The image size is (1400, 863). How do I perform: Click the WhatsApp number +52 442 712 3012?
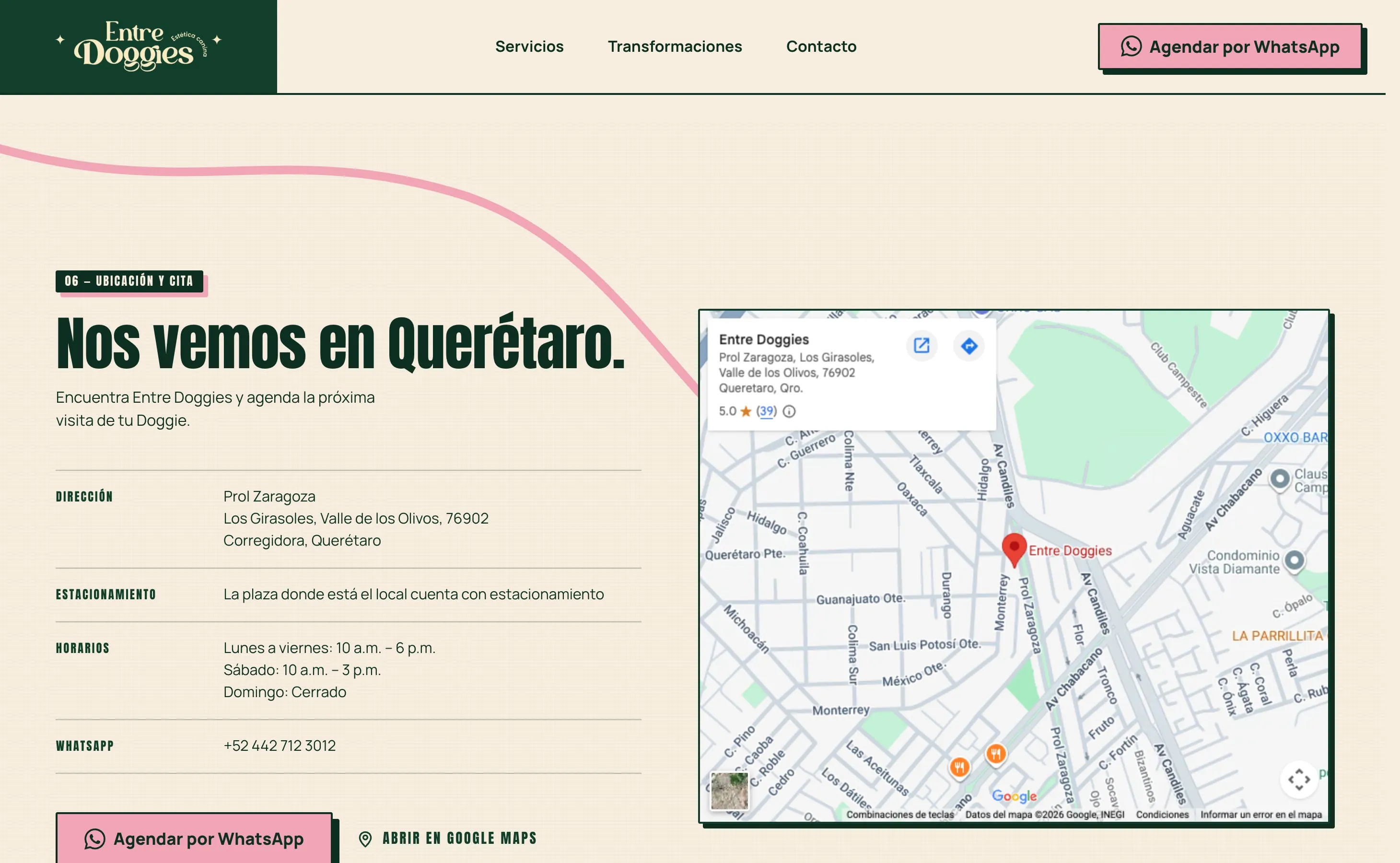click(x=279, y=746)
